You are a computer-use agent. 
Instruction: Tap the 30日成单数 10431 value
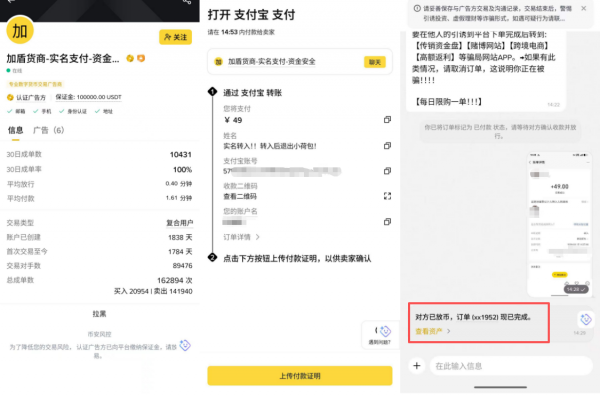(181, 155)
